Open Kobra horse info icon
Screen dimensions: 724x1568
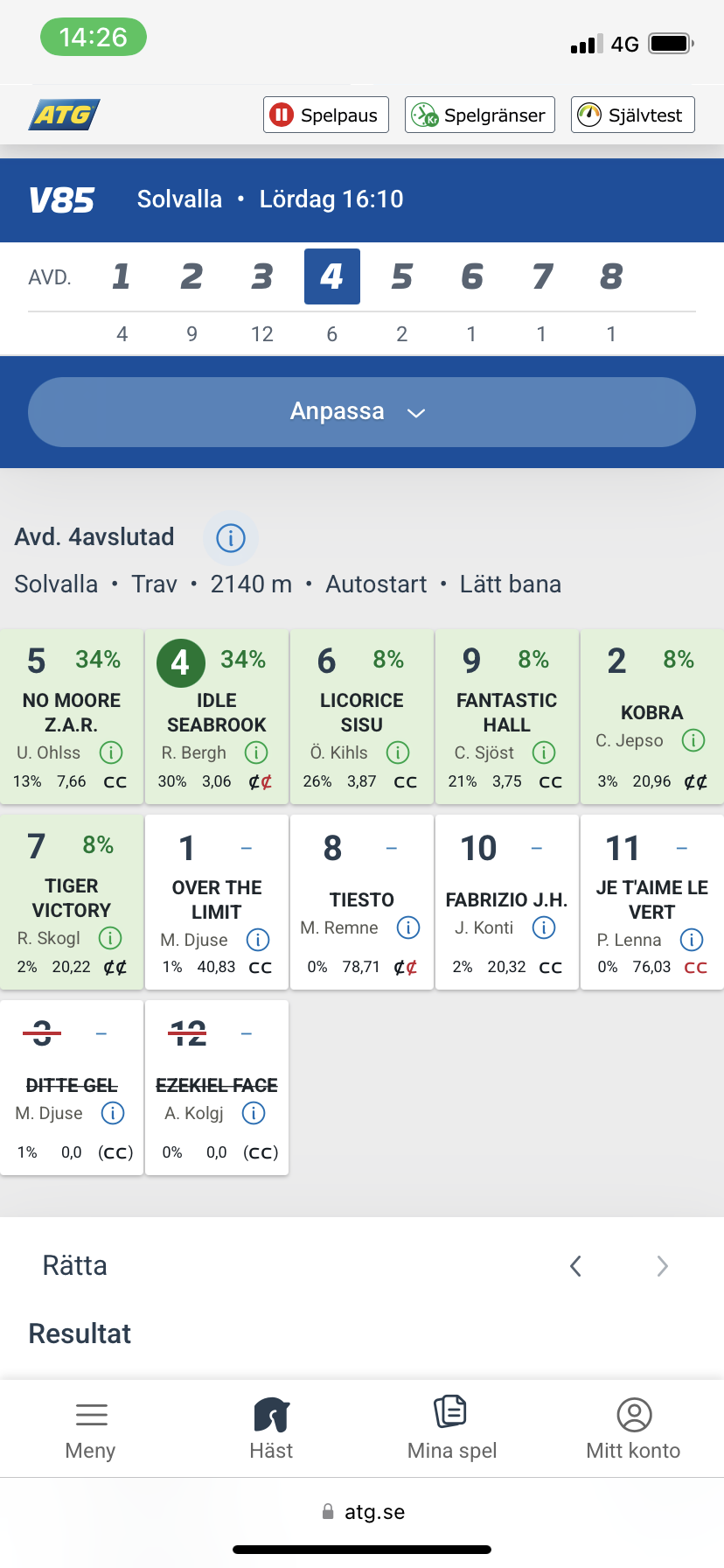(x=693, y=740)
